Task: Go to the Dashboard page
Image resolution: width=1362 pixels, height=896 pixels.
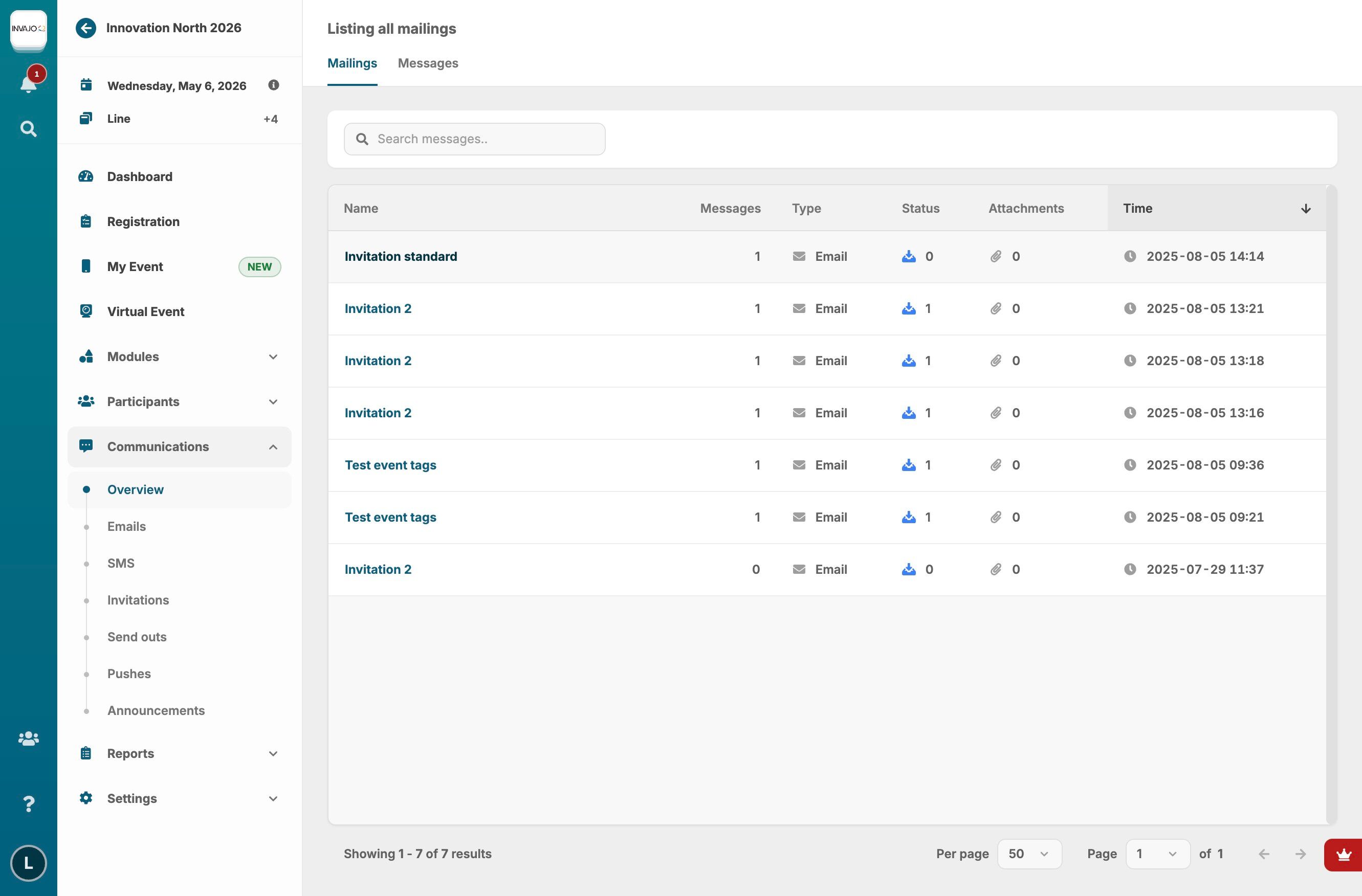Action: [x=140, y=177]
